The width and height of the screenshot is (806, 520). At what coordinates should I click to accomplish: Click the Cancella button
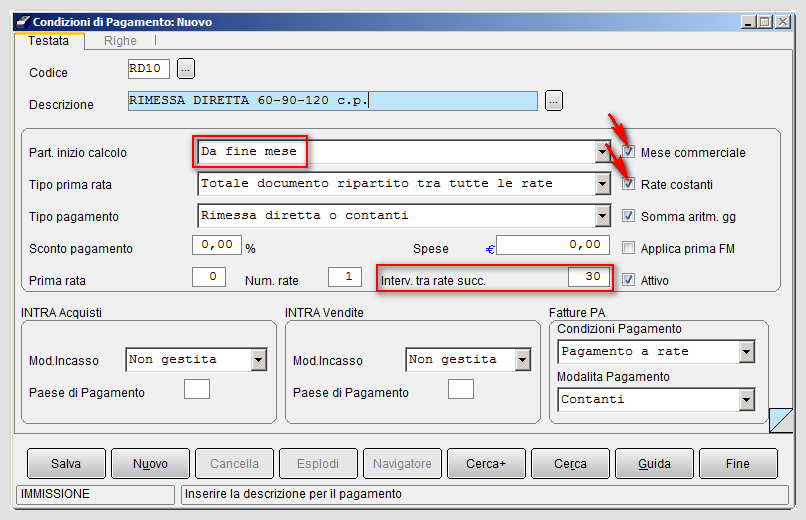point(234,463)
